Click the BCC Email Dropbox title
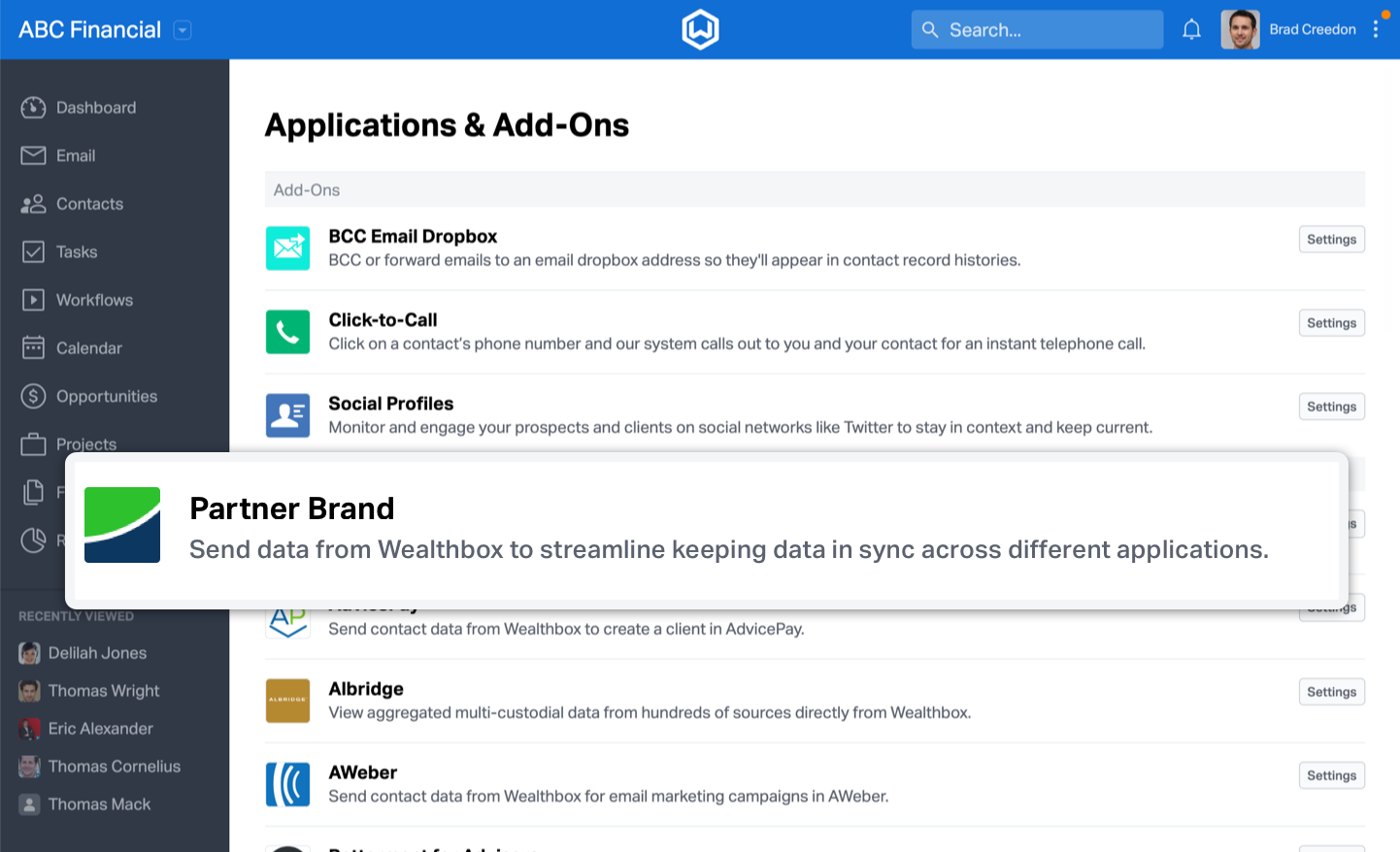The width and height of the screenshot is (1400, 852). coord(413,237)
